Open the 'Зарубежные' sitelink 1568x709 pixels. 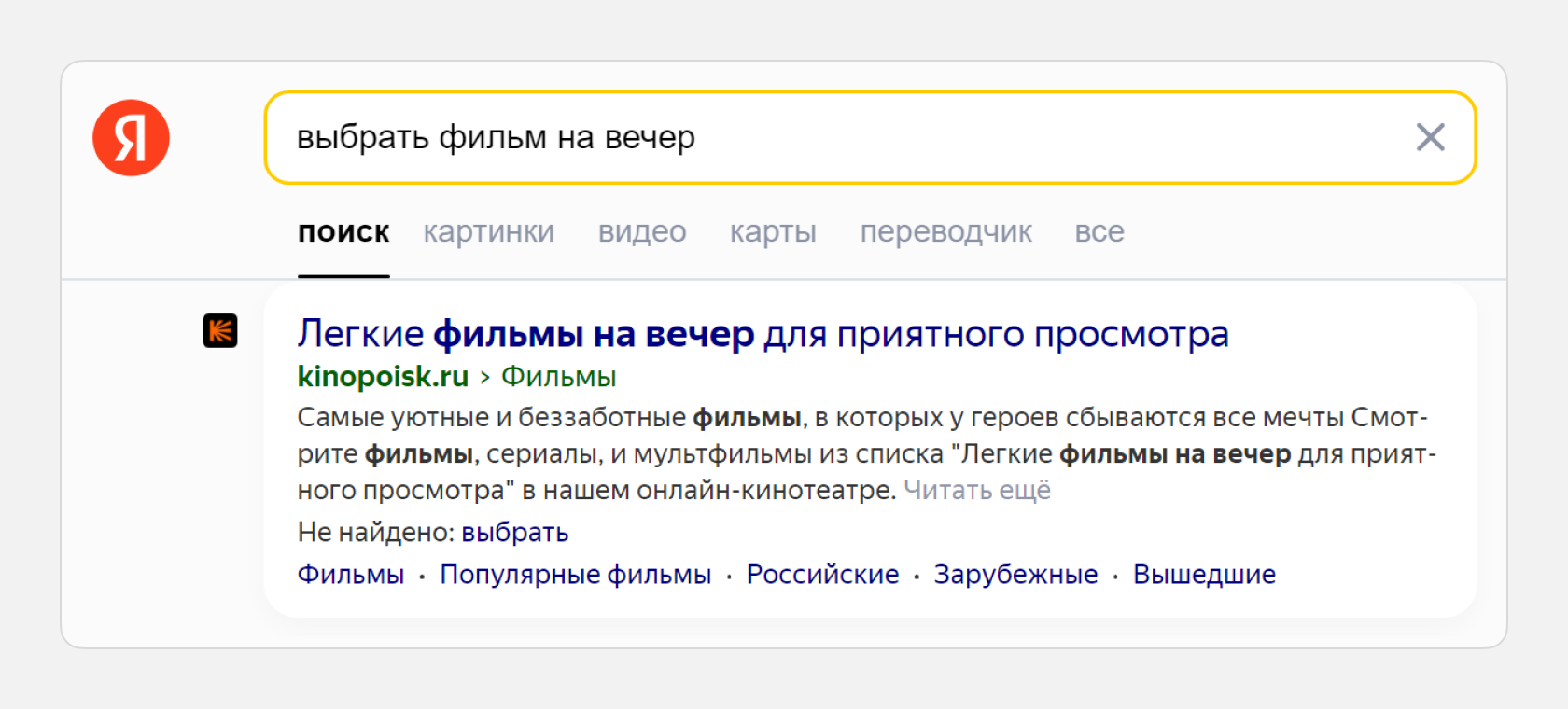pyautogui.click(x=1015, y=574)
